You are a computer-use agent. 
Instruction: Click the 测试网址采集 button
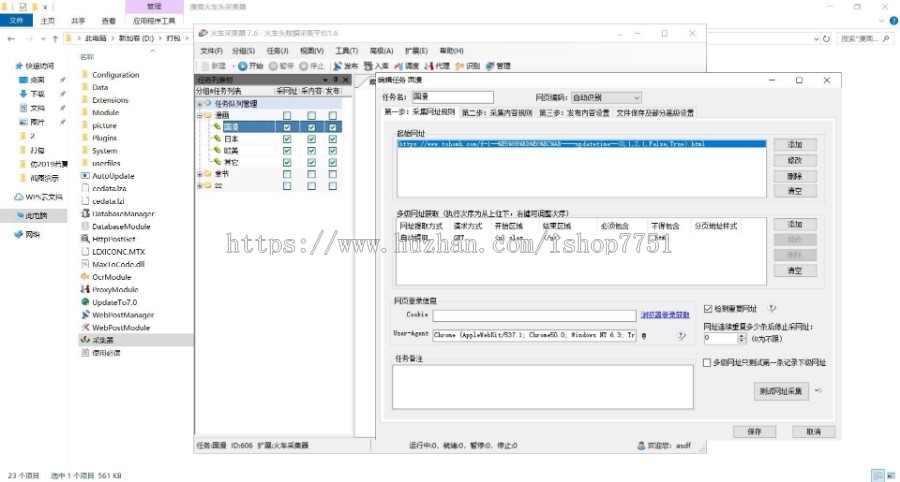(x=781, y=391)
